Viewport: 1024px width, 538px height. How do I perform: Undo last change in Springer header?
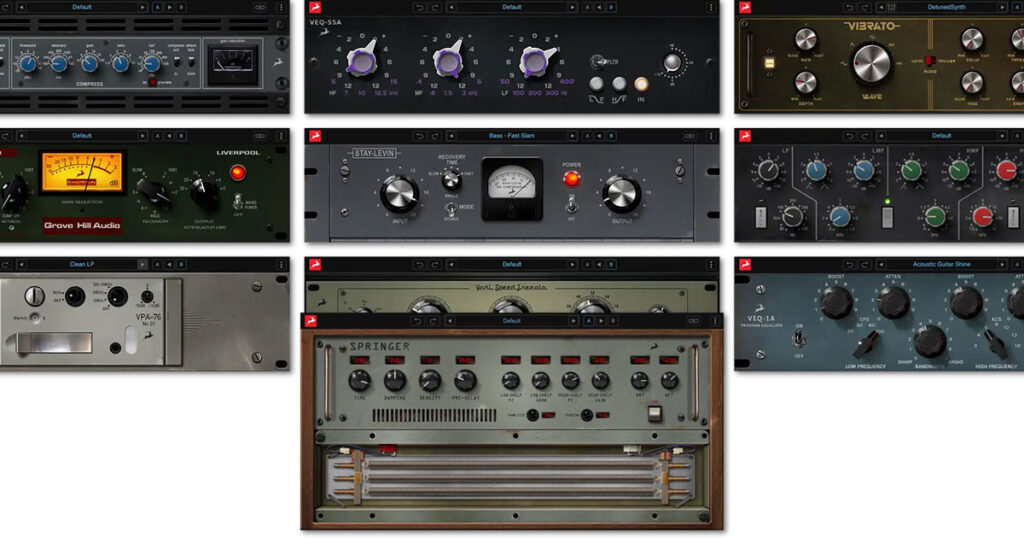coord(418,321)
